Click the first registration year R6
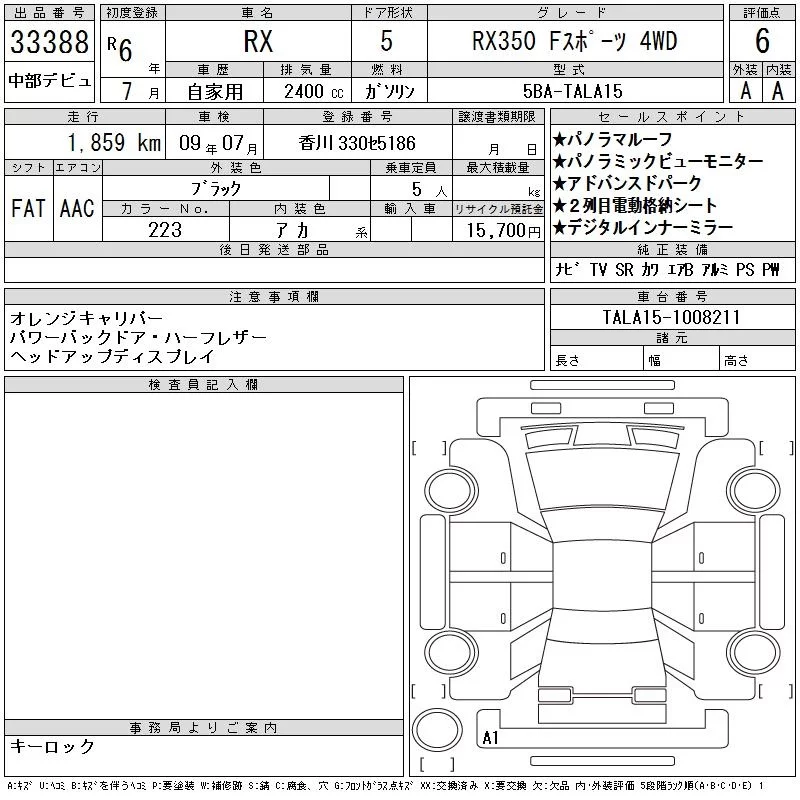Image resolution: width=800 pixels, height=800 pixels. tap(120, 49)
